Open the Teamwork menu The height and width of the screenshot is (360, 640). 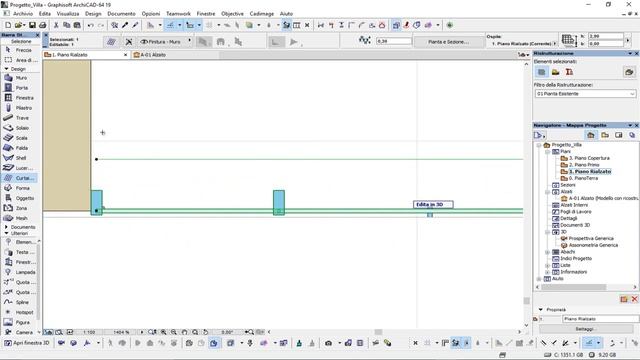pos(178,13)
